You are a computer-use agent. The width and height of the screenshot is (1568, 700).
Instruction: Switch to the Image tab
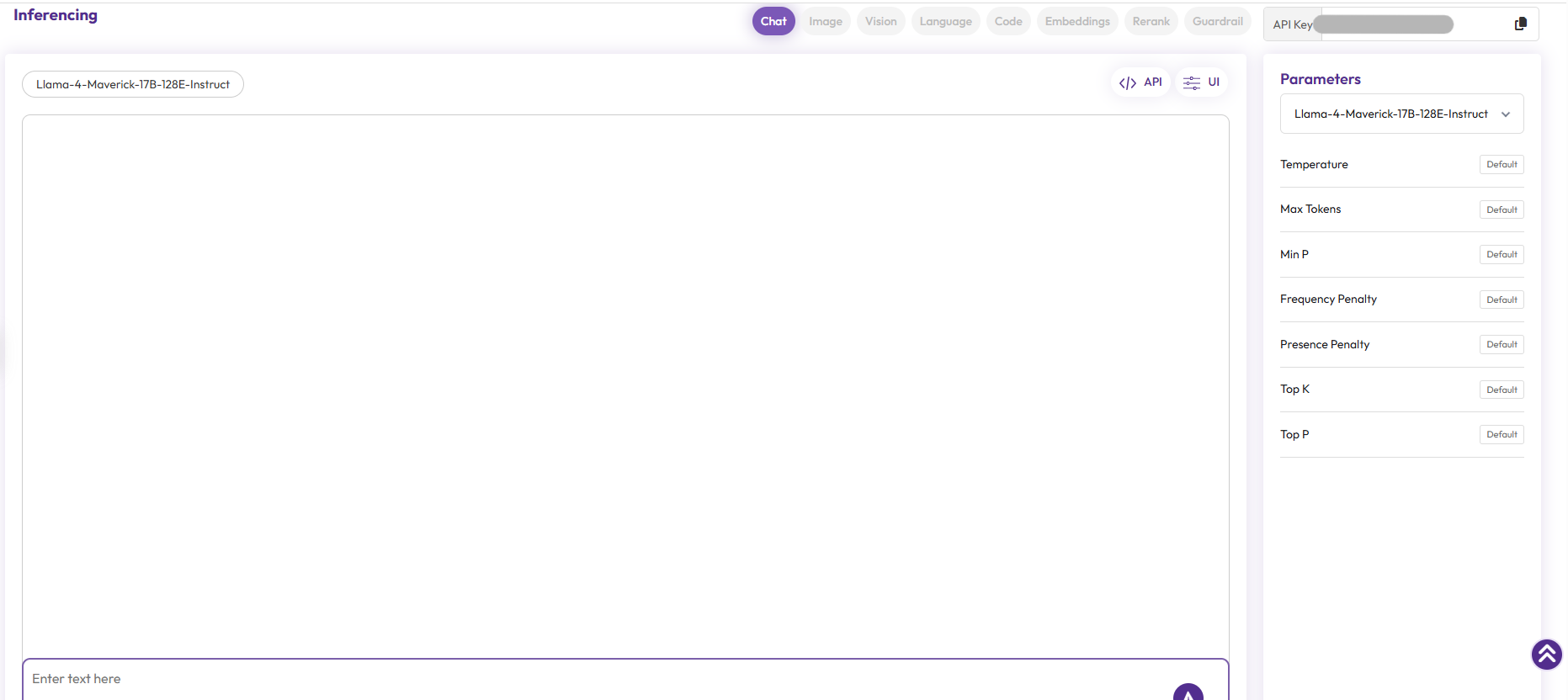pyautogui.click(x=825, y=22)
